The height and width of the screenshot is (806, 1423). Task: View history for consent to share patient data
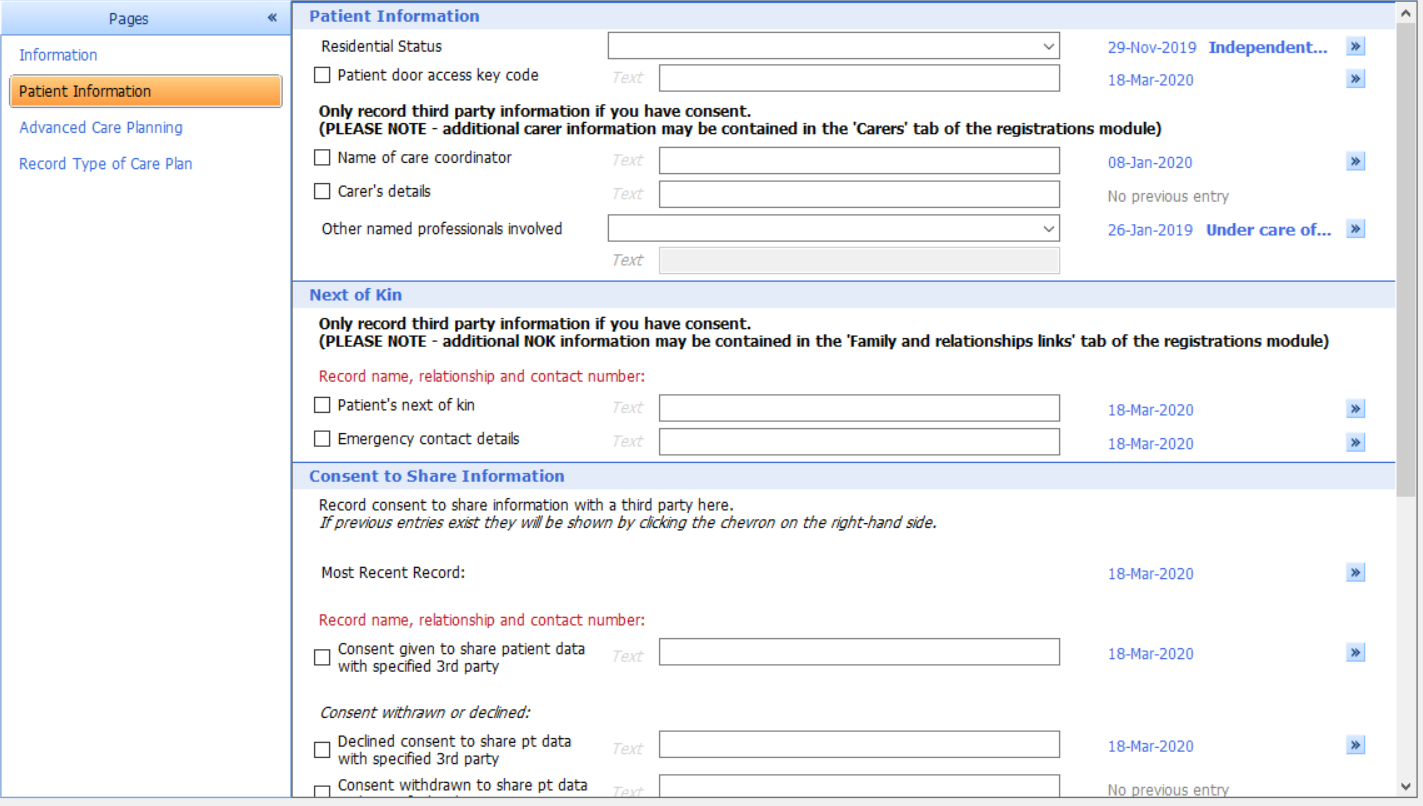point(1355,652)
